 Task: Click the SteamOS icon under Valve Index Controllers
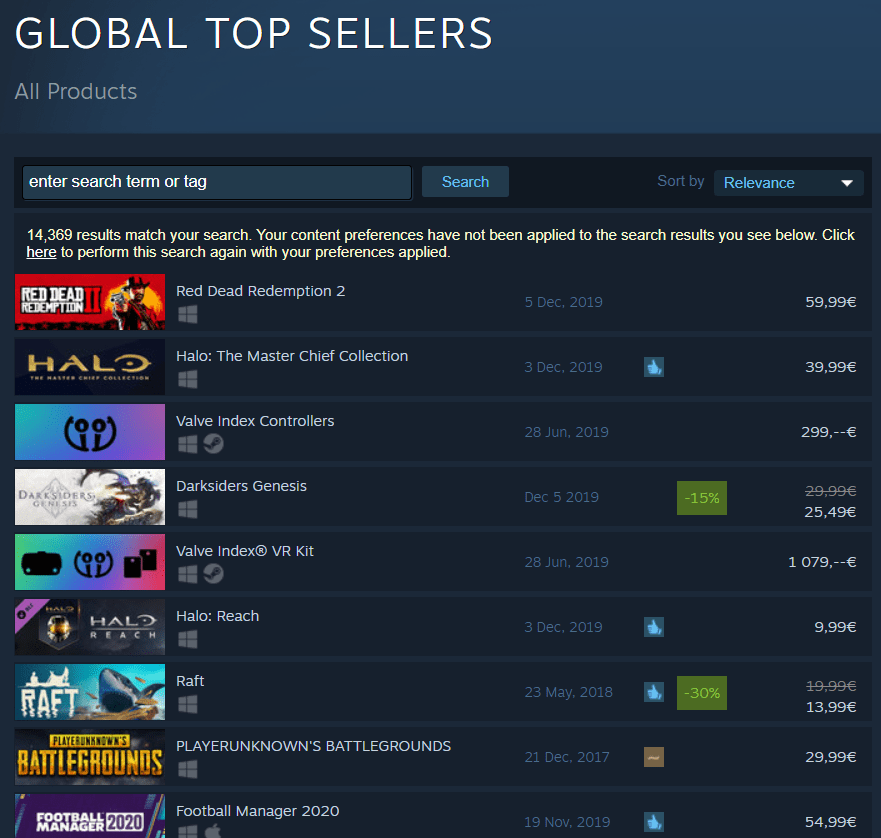[214, 444]
